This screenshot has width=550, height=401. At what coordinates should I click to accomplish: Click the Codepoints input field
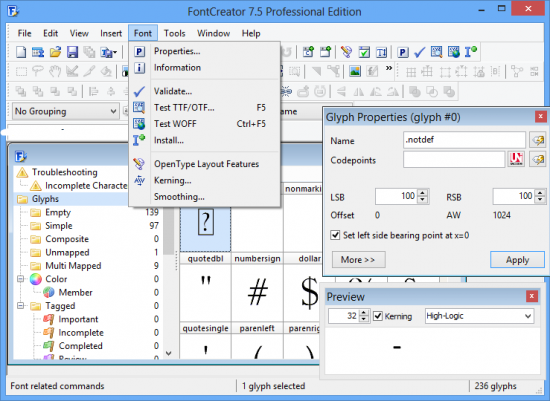click(454, 160)
